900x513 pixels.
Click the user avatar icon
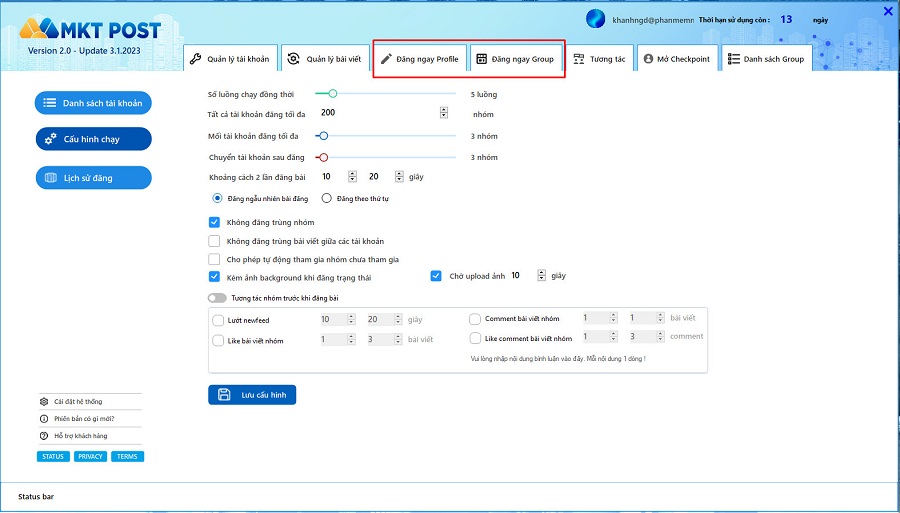(595, 19)
